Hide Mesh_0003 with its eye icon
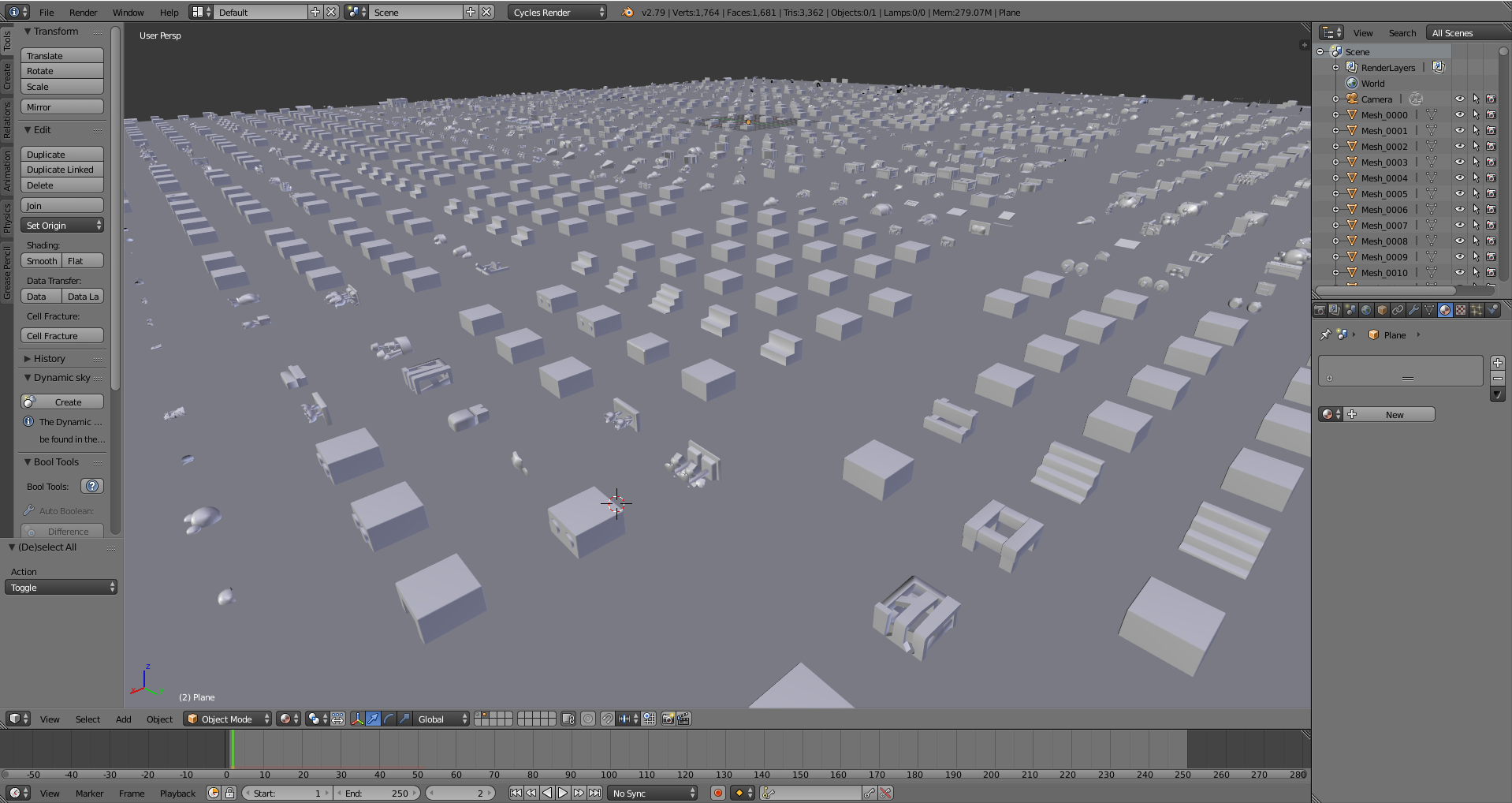1512x803 pixels. click(1459, 162)
